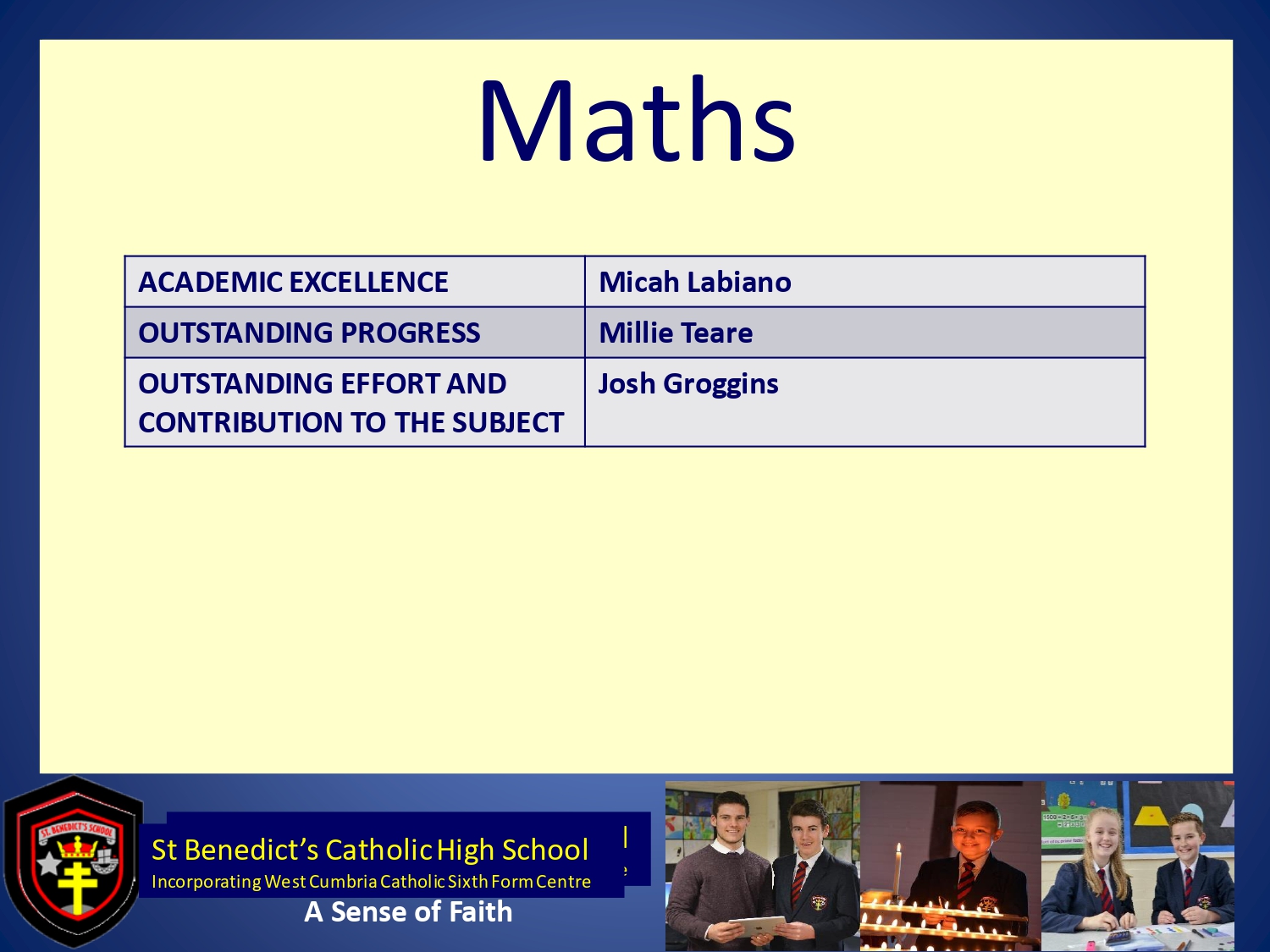Click the tablet held by the students
Image resolution: width=1270 pixels, height=952 pixels.
(x=756, y=927)
